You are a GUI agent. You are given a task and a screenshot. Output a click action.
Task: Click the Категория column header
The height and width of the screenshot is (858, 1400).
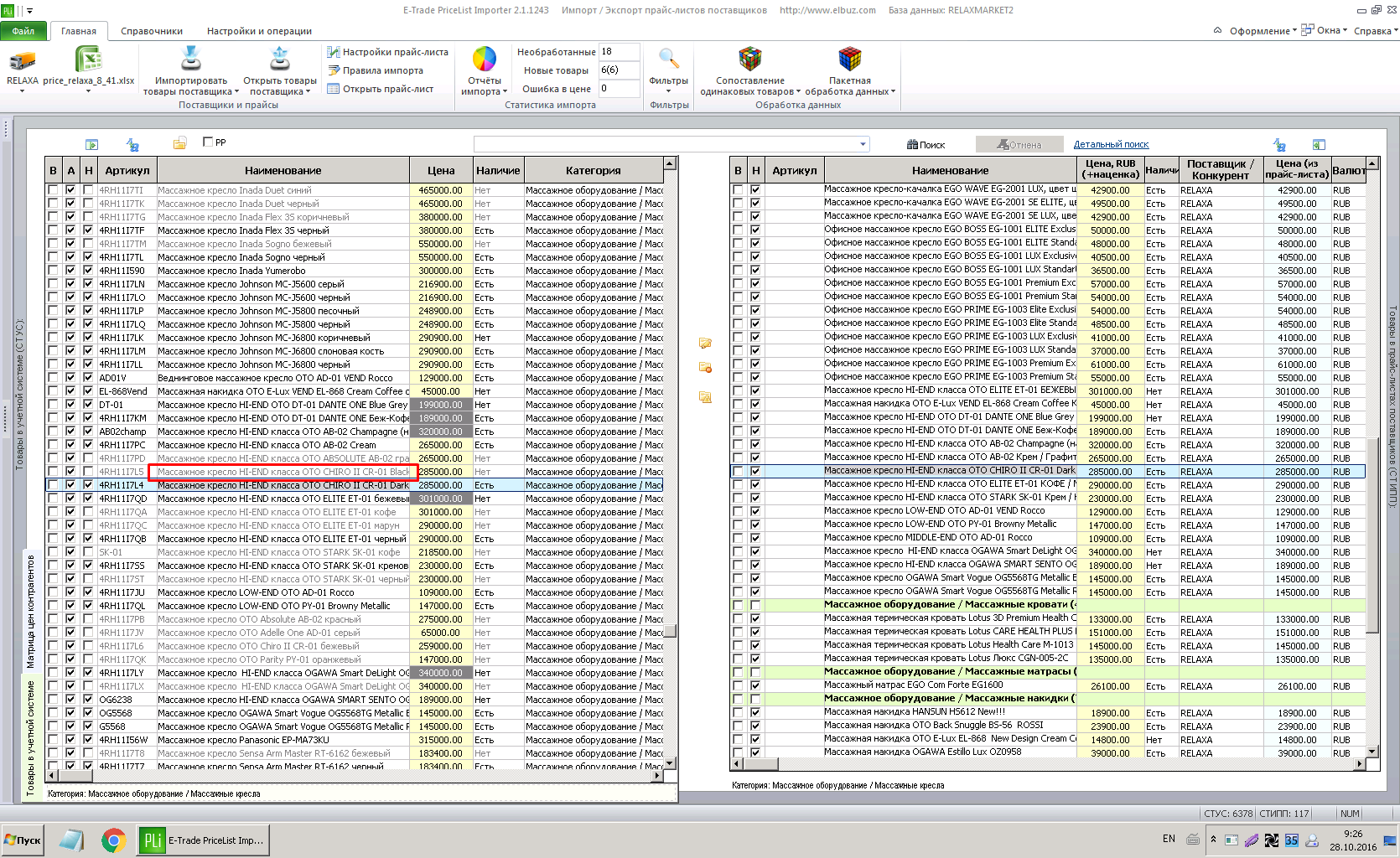point(594,170)
